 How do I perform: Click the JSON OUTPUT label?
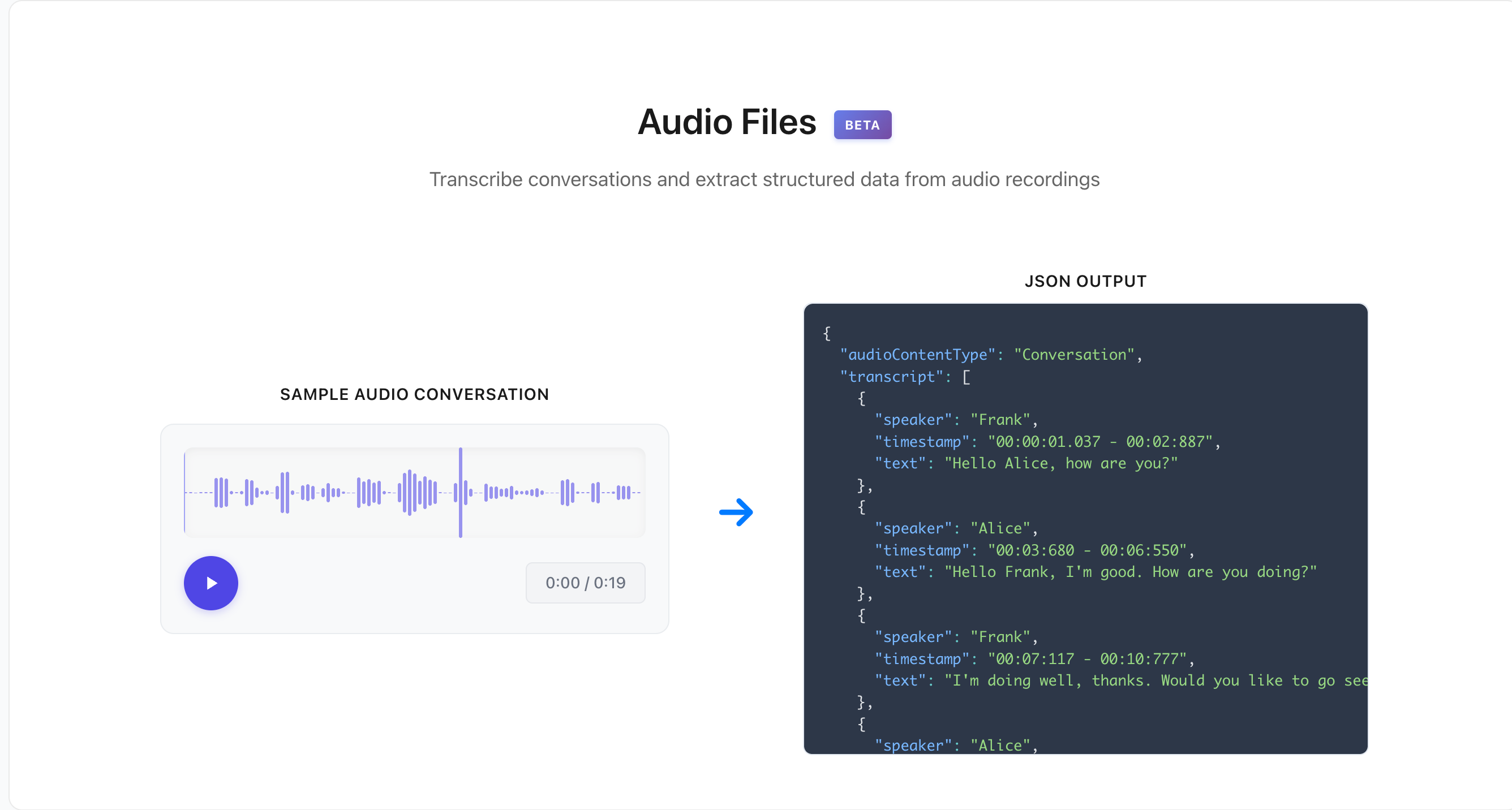(1085, 282)
